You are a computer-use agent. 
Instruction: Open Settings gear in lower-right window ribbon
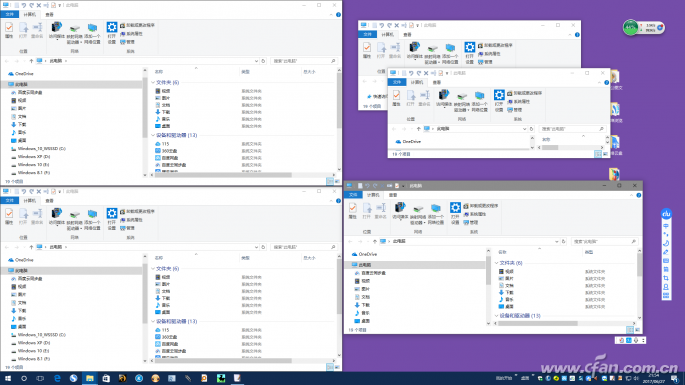click(455, 213)
